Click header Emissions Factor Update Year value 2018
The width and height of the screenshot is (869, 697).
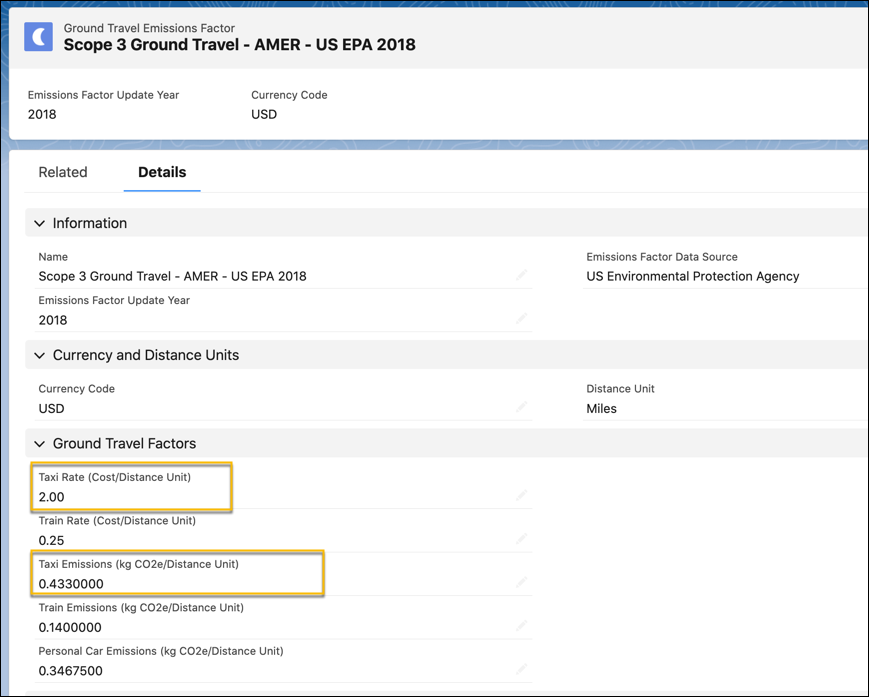42,114
